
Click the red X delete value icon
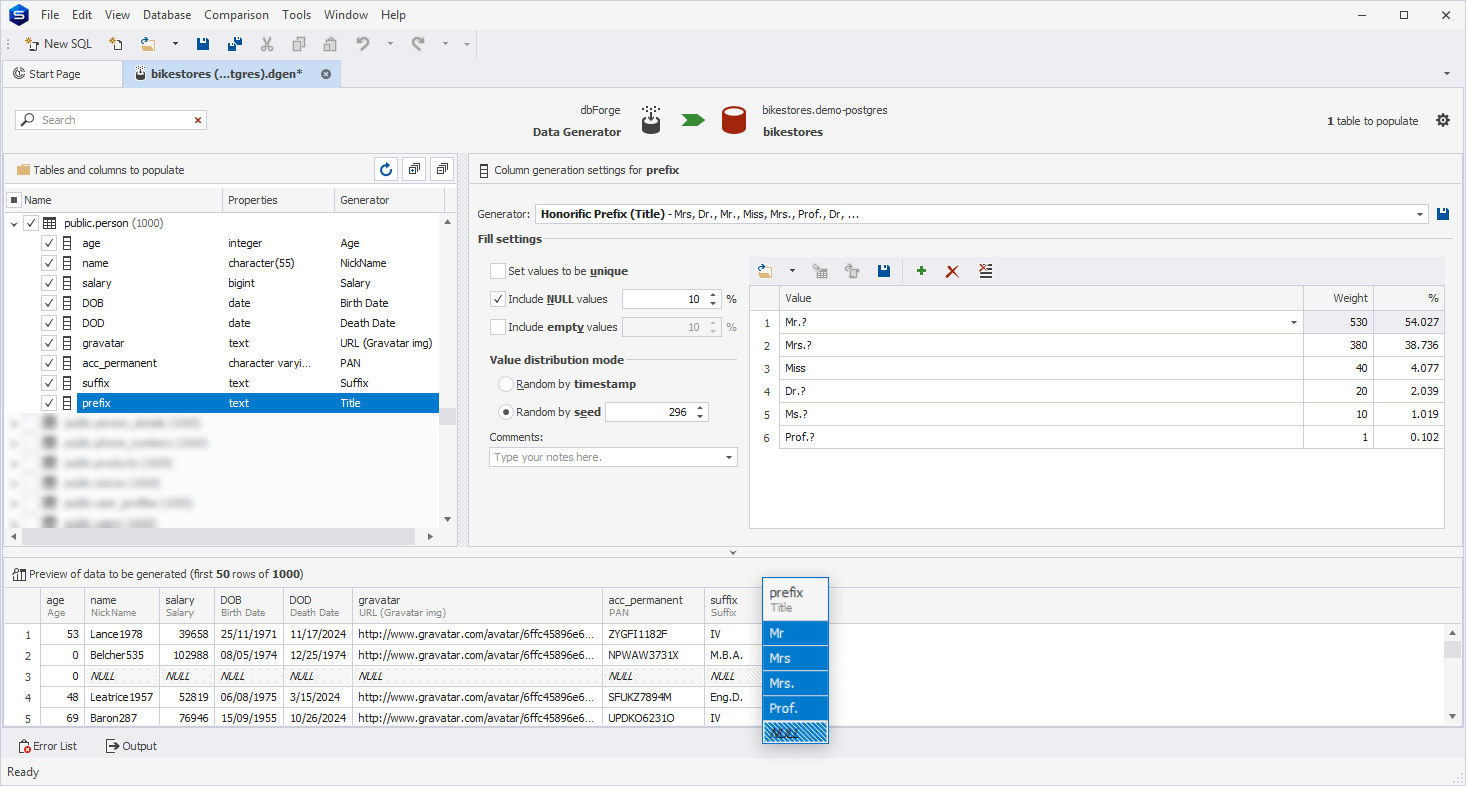coord(952,271)
